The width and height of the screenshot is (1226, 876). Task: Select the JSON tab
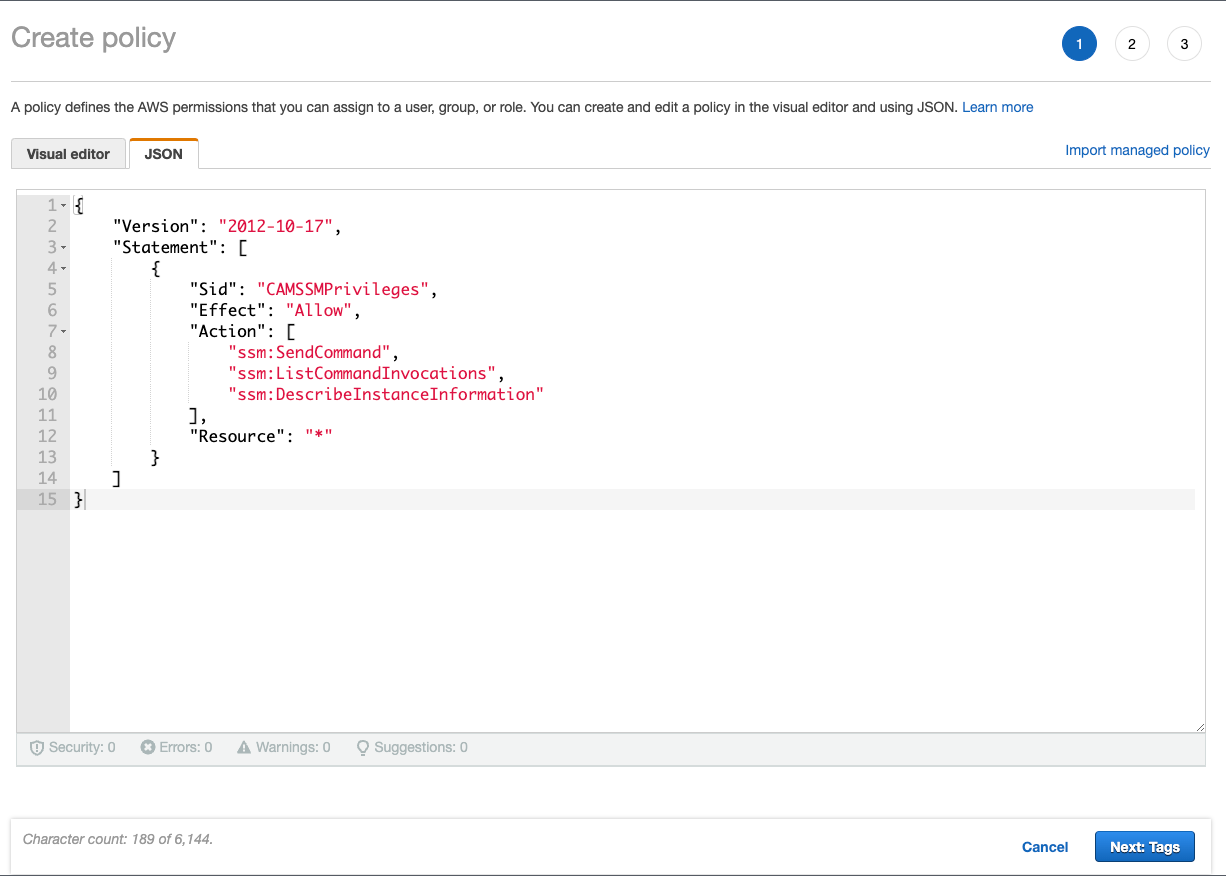tap(164, 154)
